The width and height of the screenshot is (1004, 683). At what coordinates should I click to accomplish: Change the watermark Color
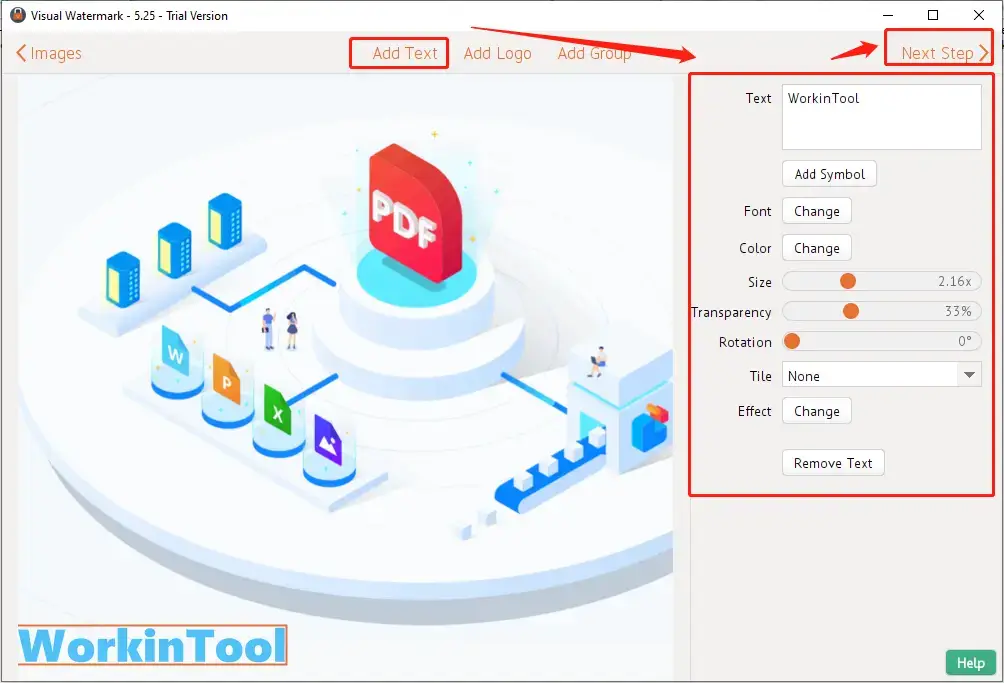[x=816, y=248]
